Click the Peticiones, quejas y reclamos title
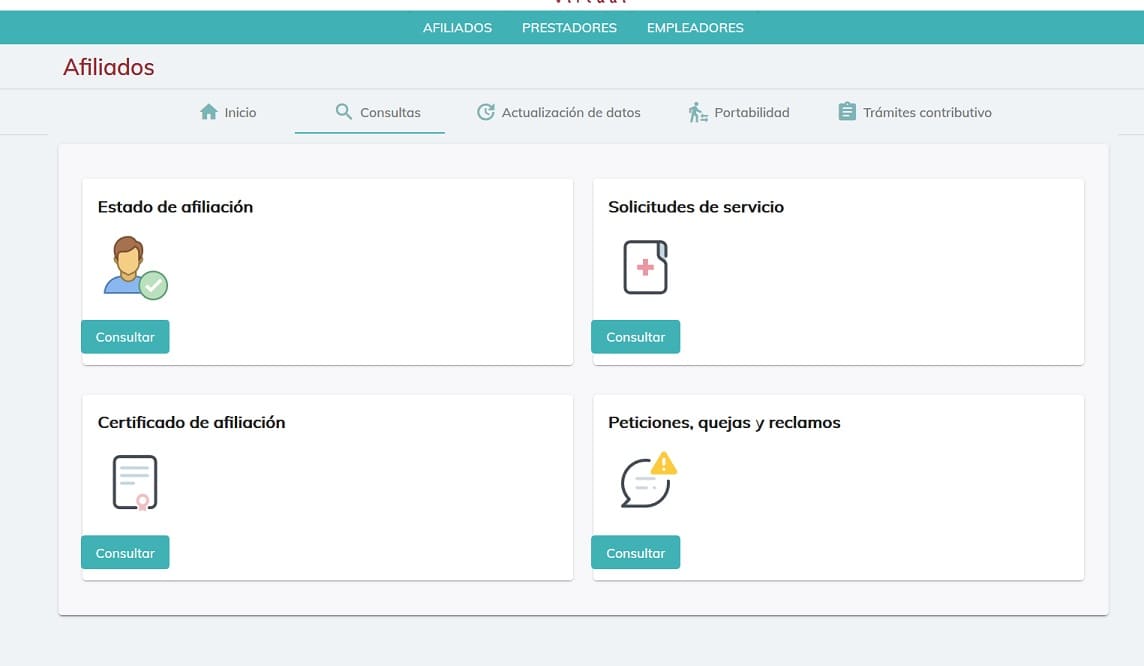 click(724, 423)
